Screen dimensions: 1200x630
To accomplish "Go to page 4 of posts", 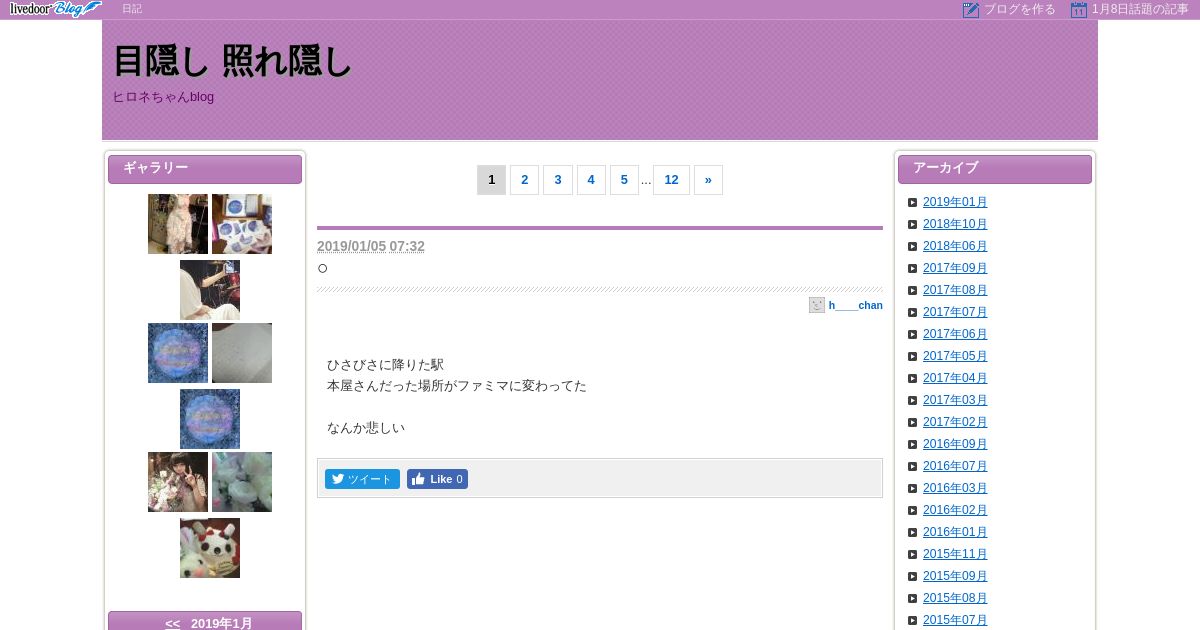I will tap(591, 180).
